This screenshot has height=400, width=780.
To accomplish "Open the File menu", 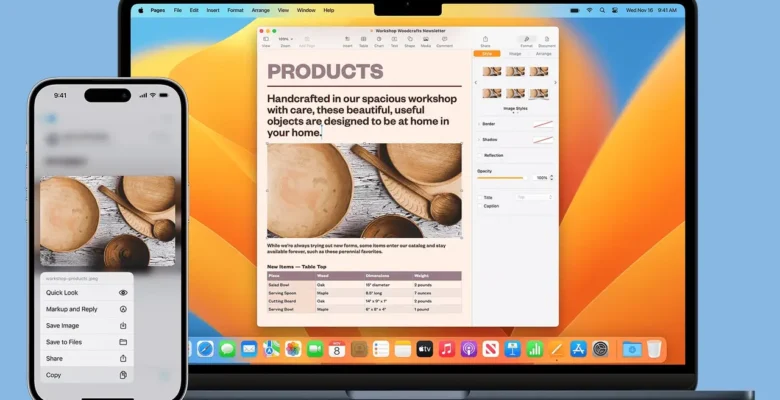I will point(178,10).
